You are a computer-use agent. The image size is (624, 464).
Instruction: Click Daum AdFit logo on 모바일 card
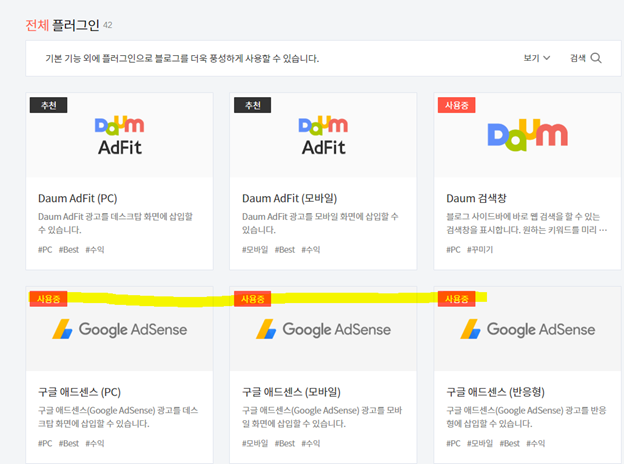click(323, 136)
